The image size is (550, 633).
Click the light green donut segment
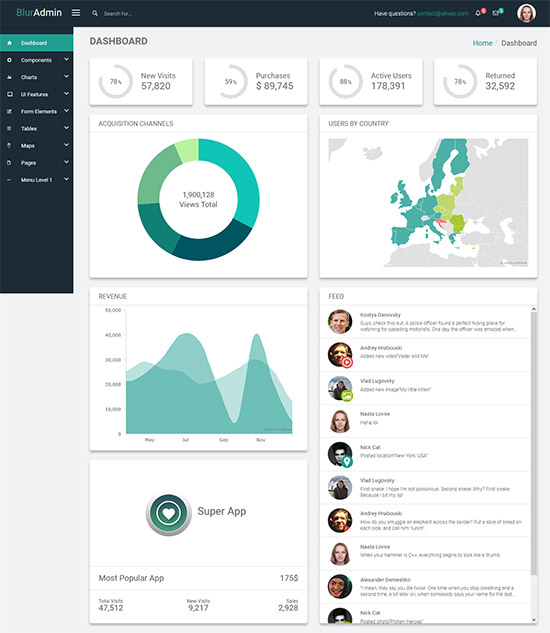(x=188, y=151)
